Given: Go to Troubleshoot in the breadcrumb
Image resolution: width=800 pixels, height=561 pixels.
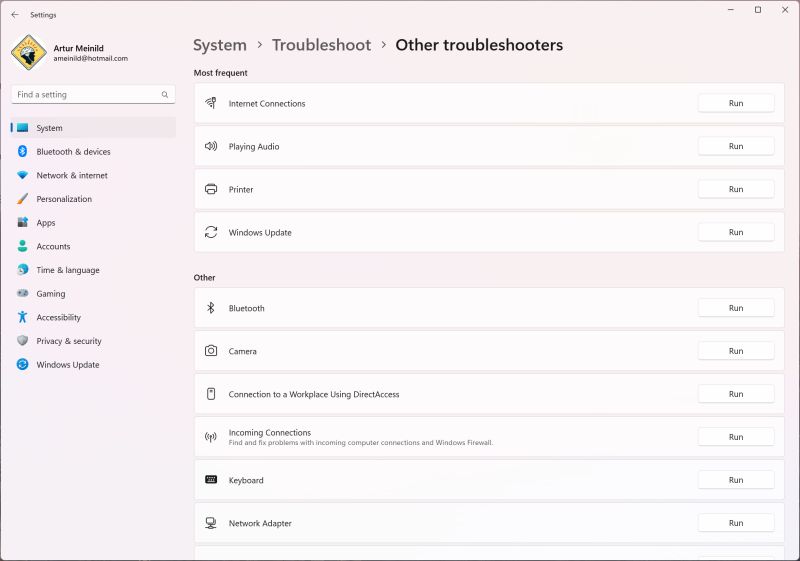Looking at the screenshot, I should (x=321, y=45).
